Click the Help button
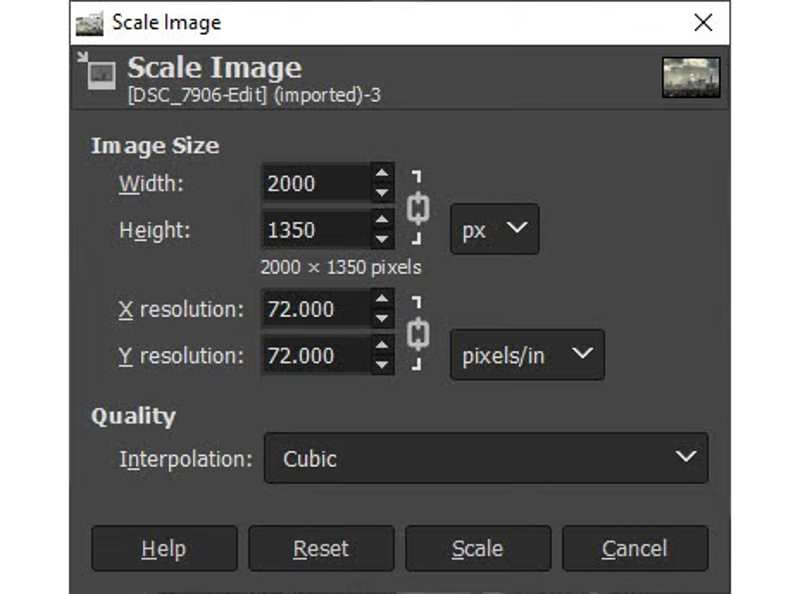The width and height of the screenshot is (800, 594). pos(163,548)
